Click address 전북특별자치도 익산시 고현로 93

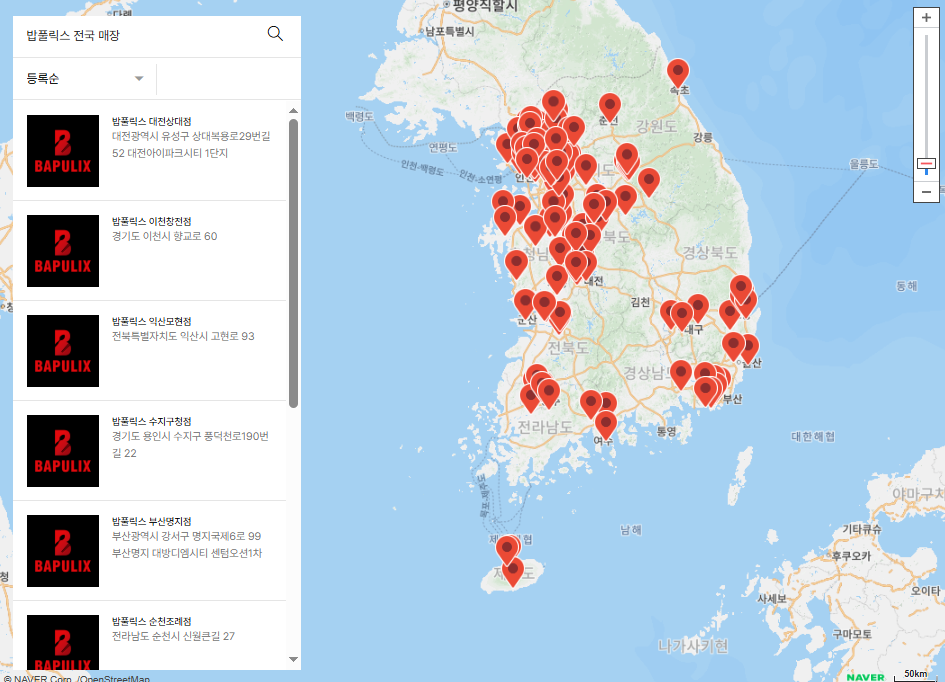tap(183, 336)
